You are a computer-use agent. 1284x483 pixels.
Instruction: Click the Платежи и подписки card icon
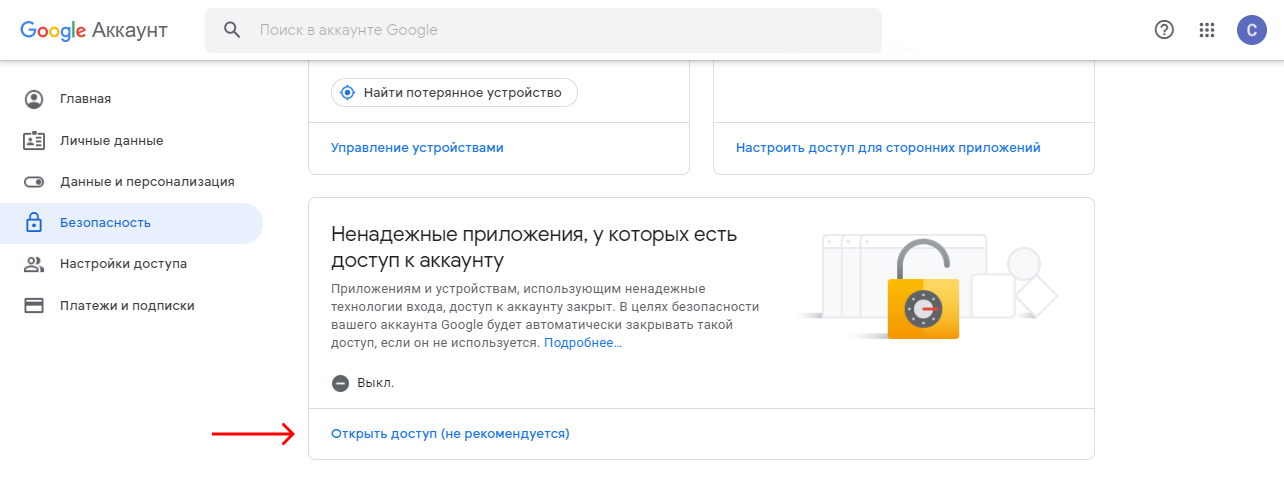click(34, 305)
